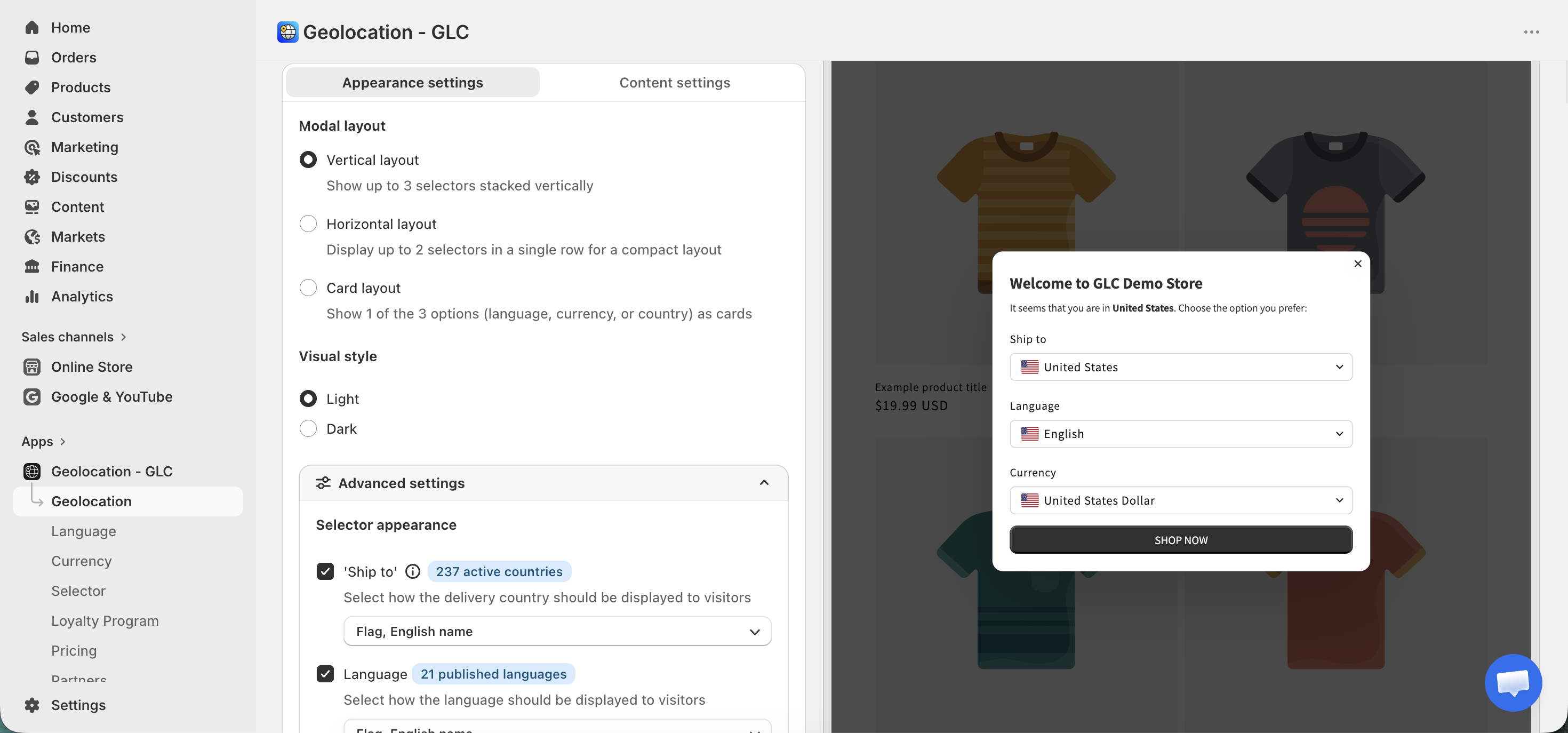
Task: Click the 'Visual style' heading
Action: coord(338,356)
